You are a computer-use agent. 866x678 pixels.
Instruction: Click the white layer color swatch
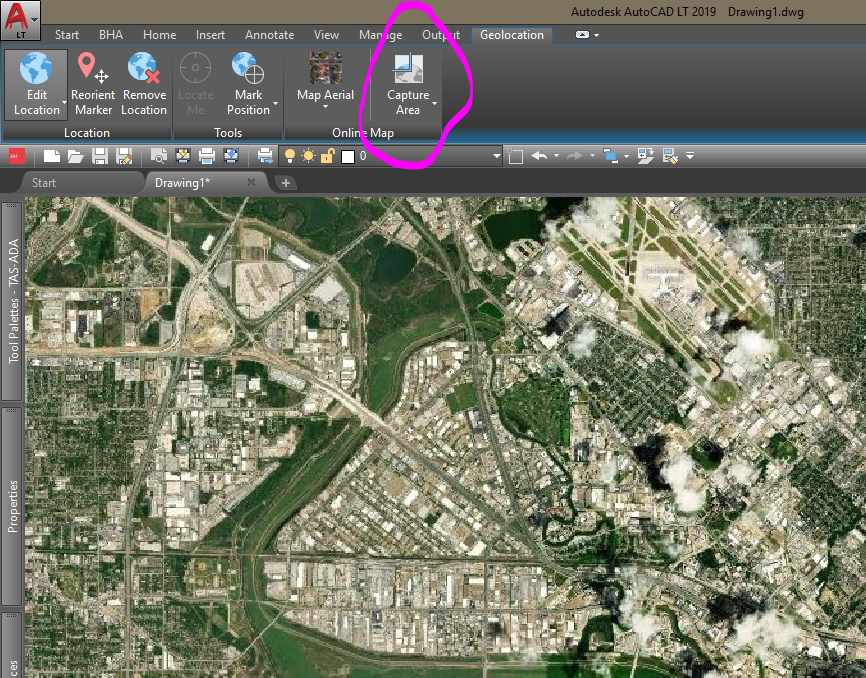coord(347,157)
